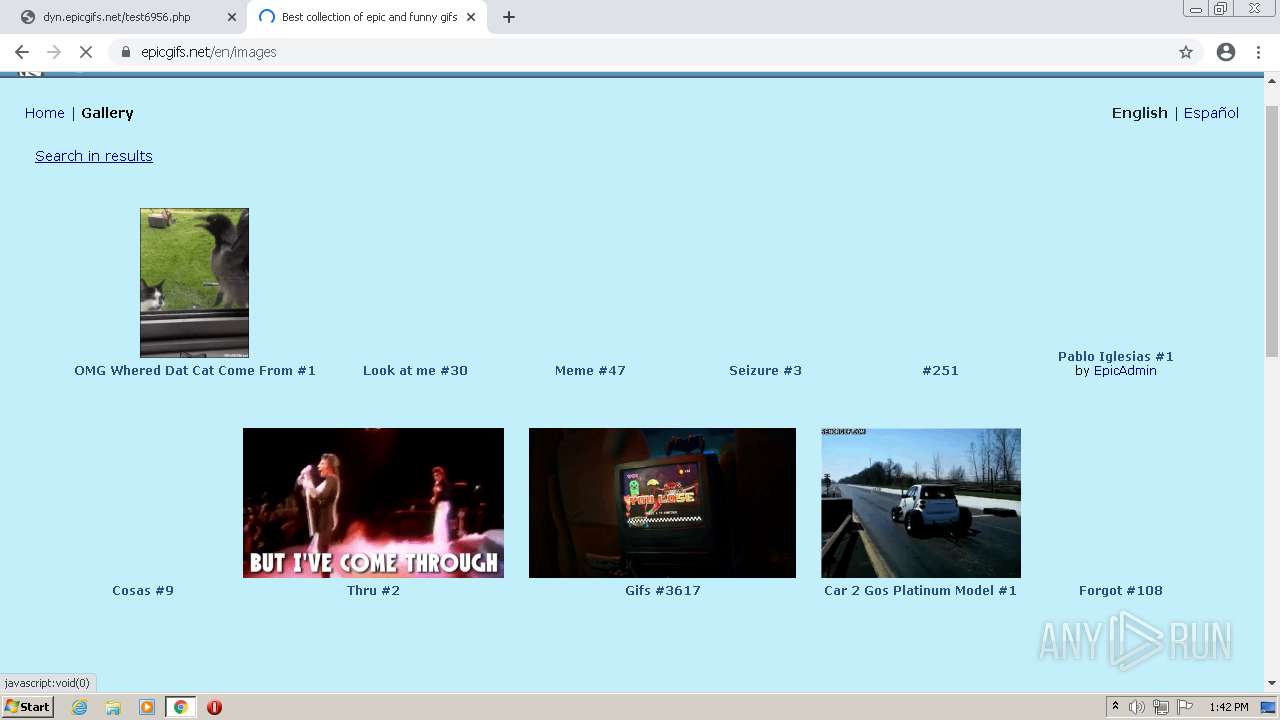Stop loading the page
The height and width of the screenshot is (720, 1280).
coord(85,52)
